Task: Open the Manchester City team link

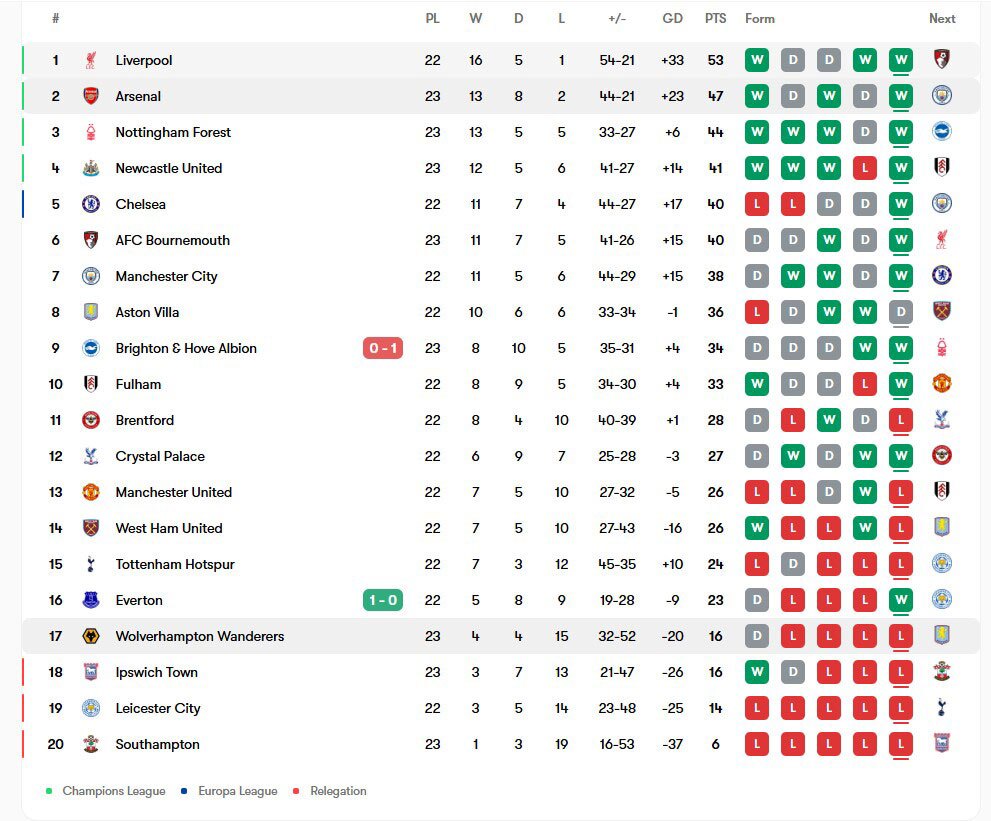Action: pyautogui.click(x=166, y=277)
